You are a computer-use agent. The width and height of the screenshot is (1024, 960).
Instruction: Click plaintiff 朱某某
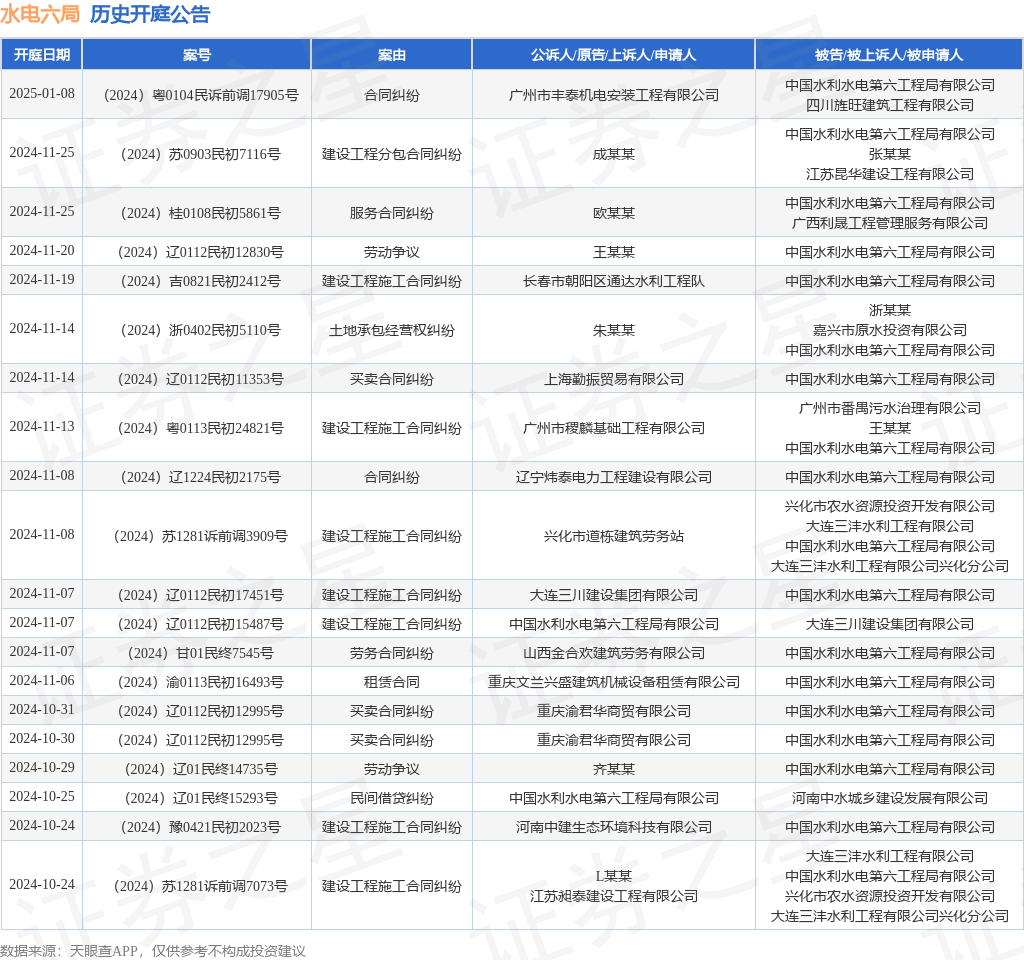tap(614, 330)
